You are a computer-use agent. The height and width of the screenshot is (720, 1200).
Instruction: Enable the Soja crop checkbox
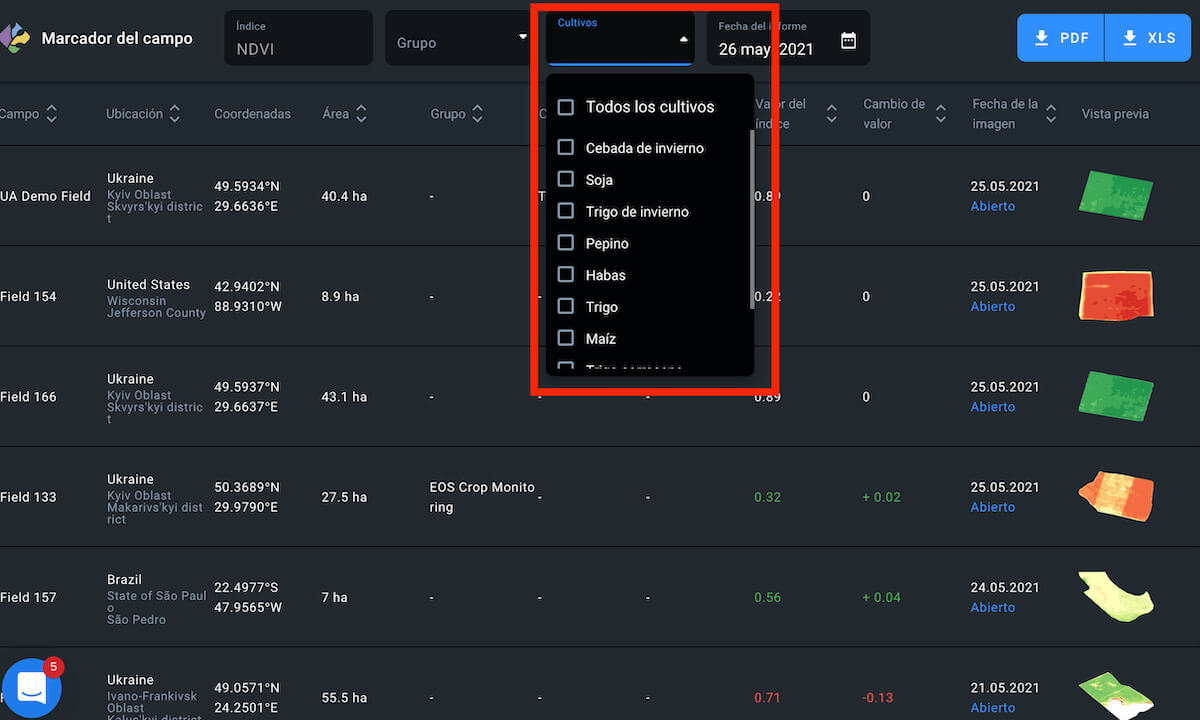click(x=566, y=179)
